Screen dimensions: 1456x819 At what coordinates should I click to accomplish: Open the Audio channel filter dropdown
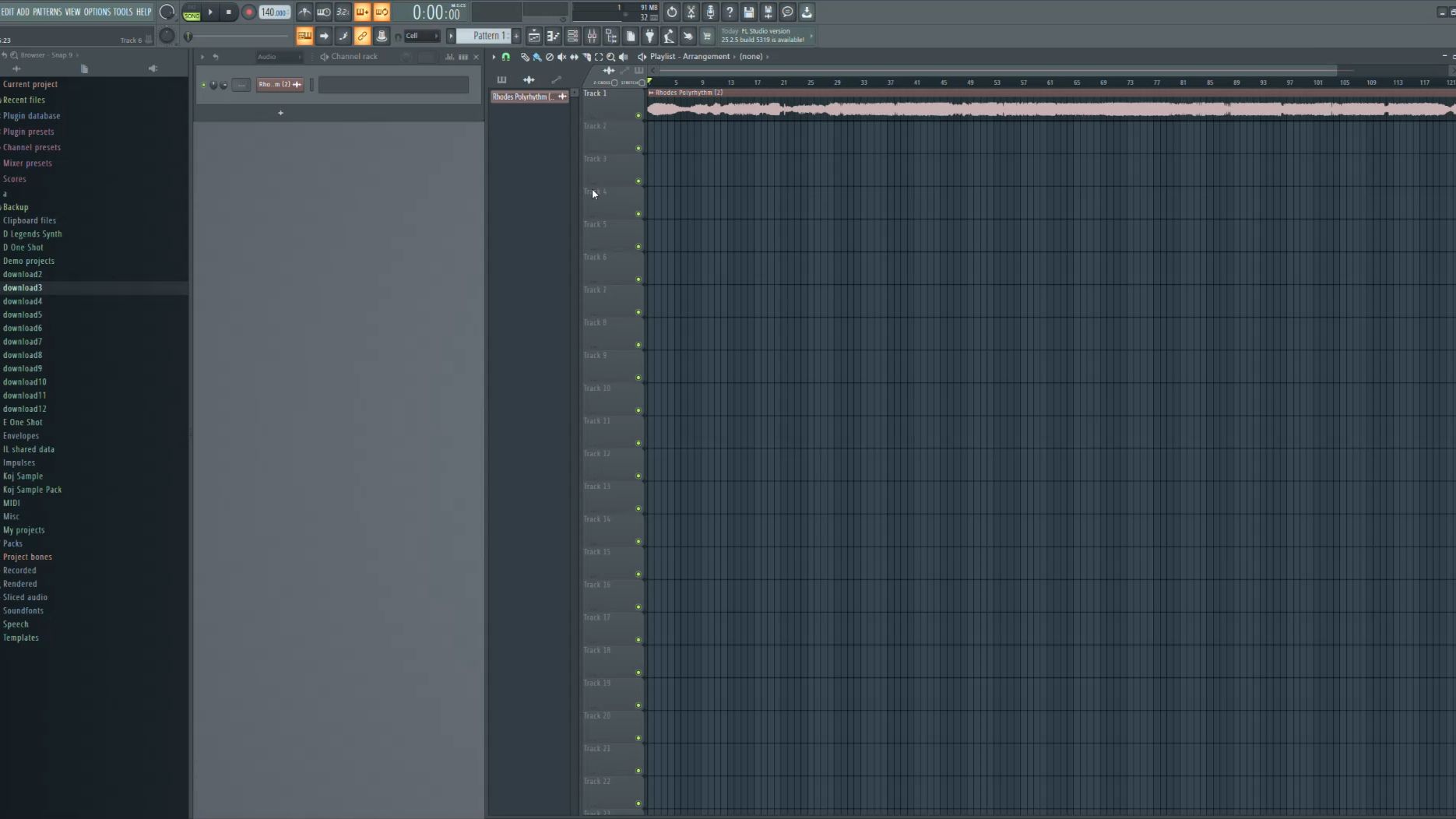(x=280, y=57)
